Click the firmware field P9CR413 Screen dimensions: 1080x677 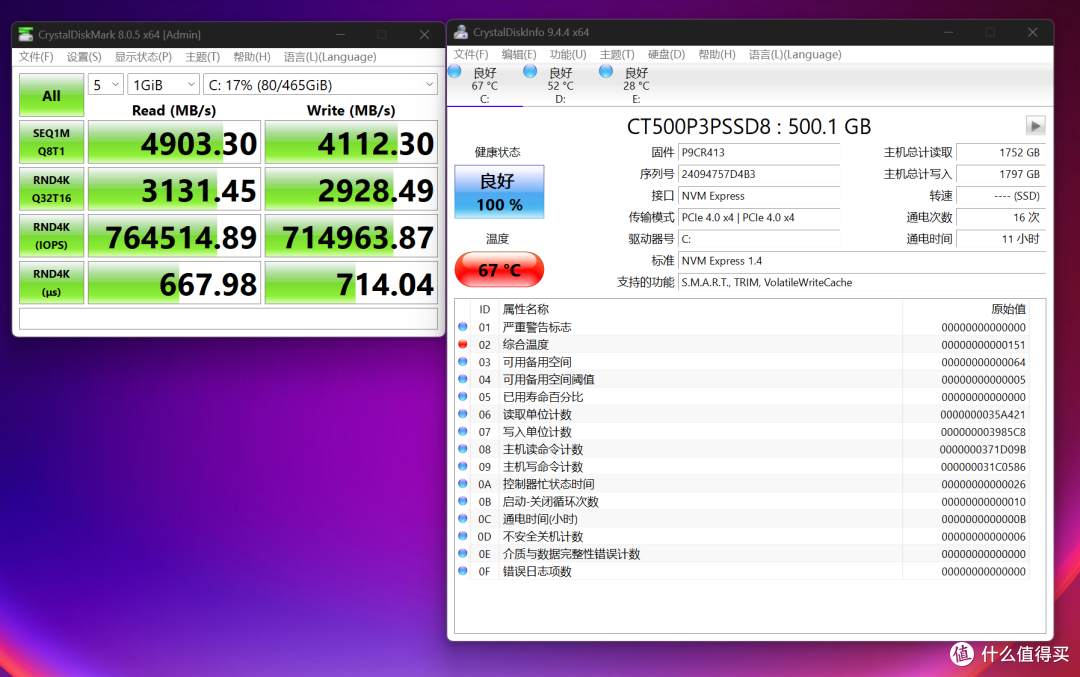pos(759,153)
